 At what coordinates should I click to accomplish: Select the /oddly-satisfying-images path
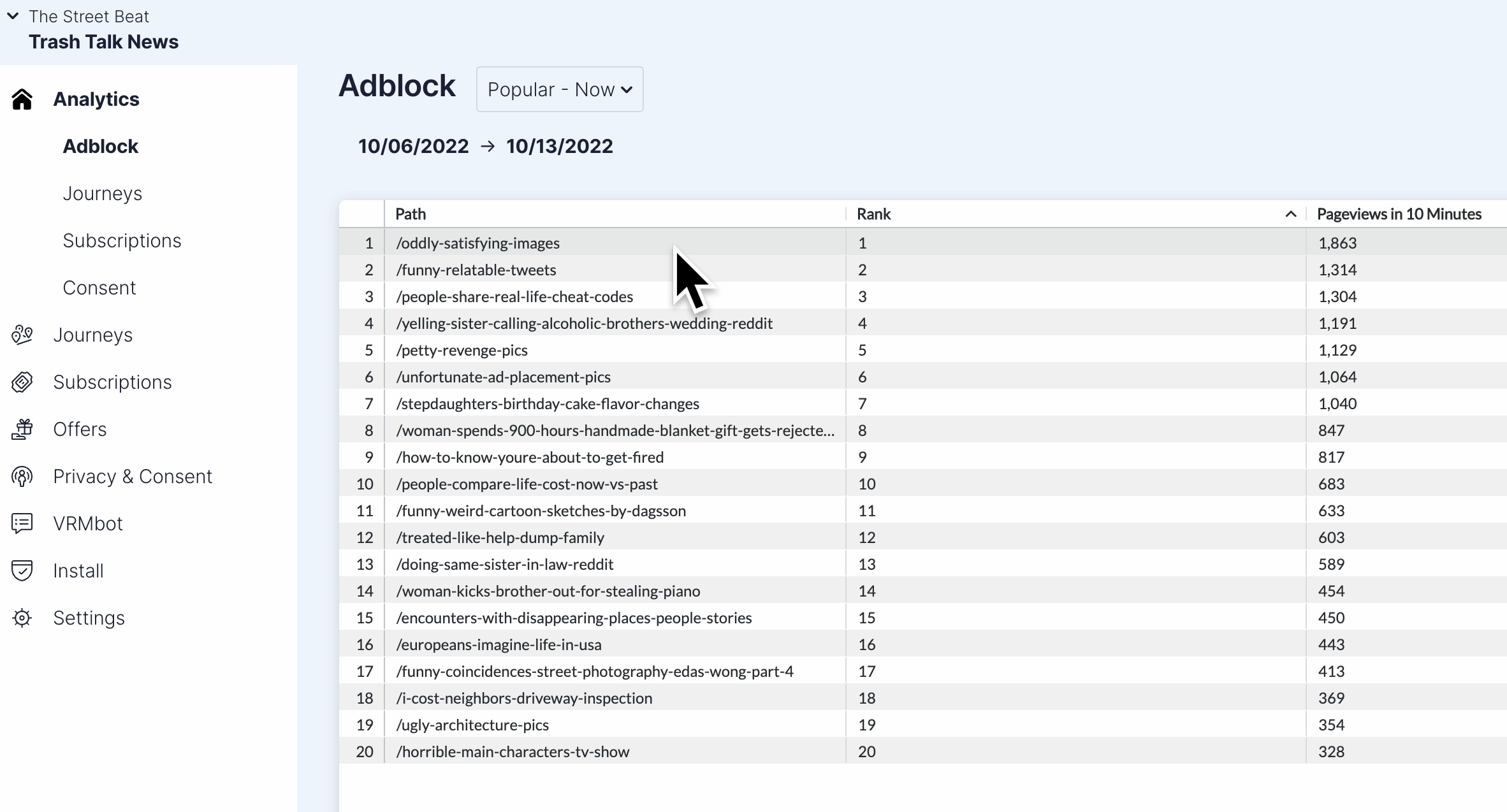478,243
